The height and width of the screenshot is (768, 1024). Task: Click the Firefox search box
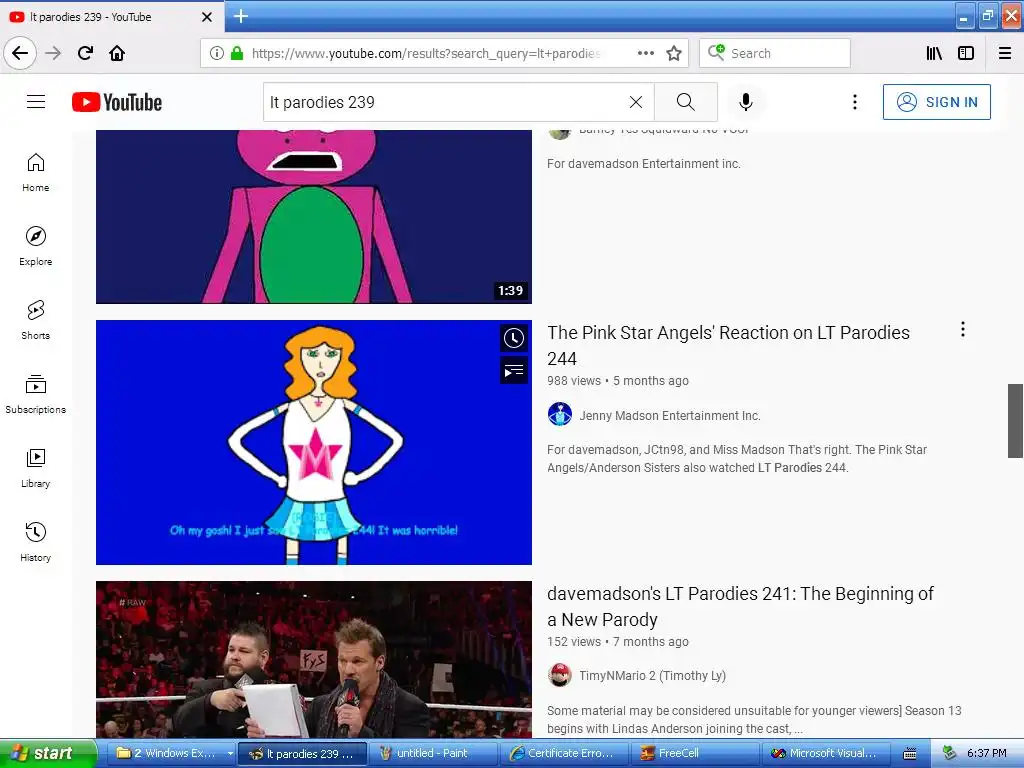coord(775,53)
